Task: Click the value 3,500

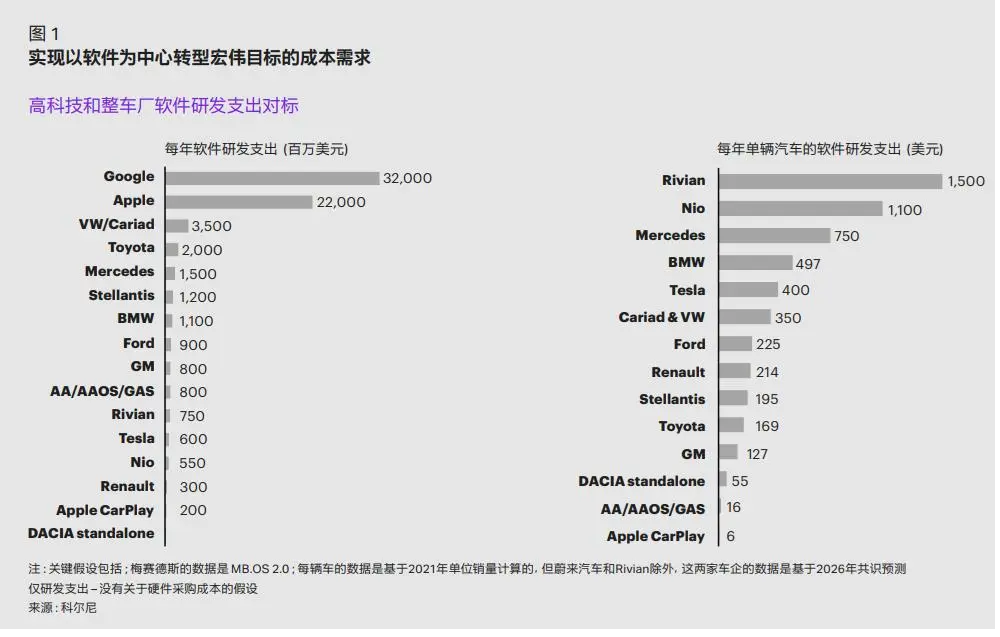Action: [x=212, y=226]
